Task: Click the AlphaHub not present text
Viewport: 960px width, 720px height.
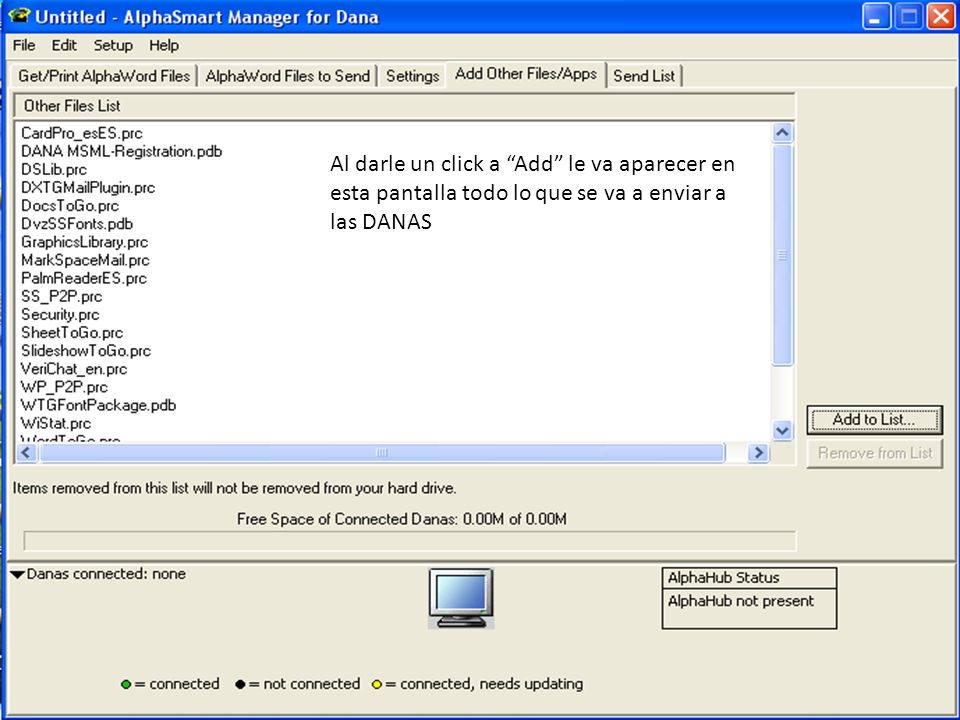Action: [x=741, y=601]
